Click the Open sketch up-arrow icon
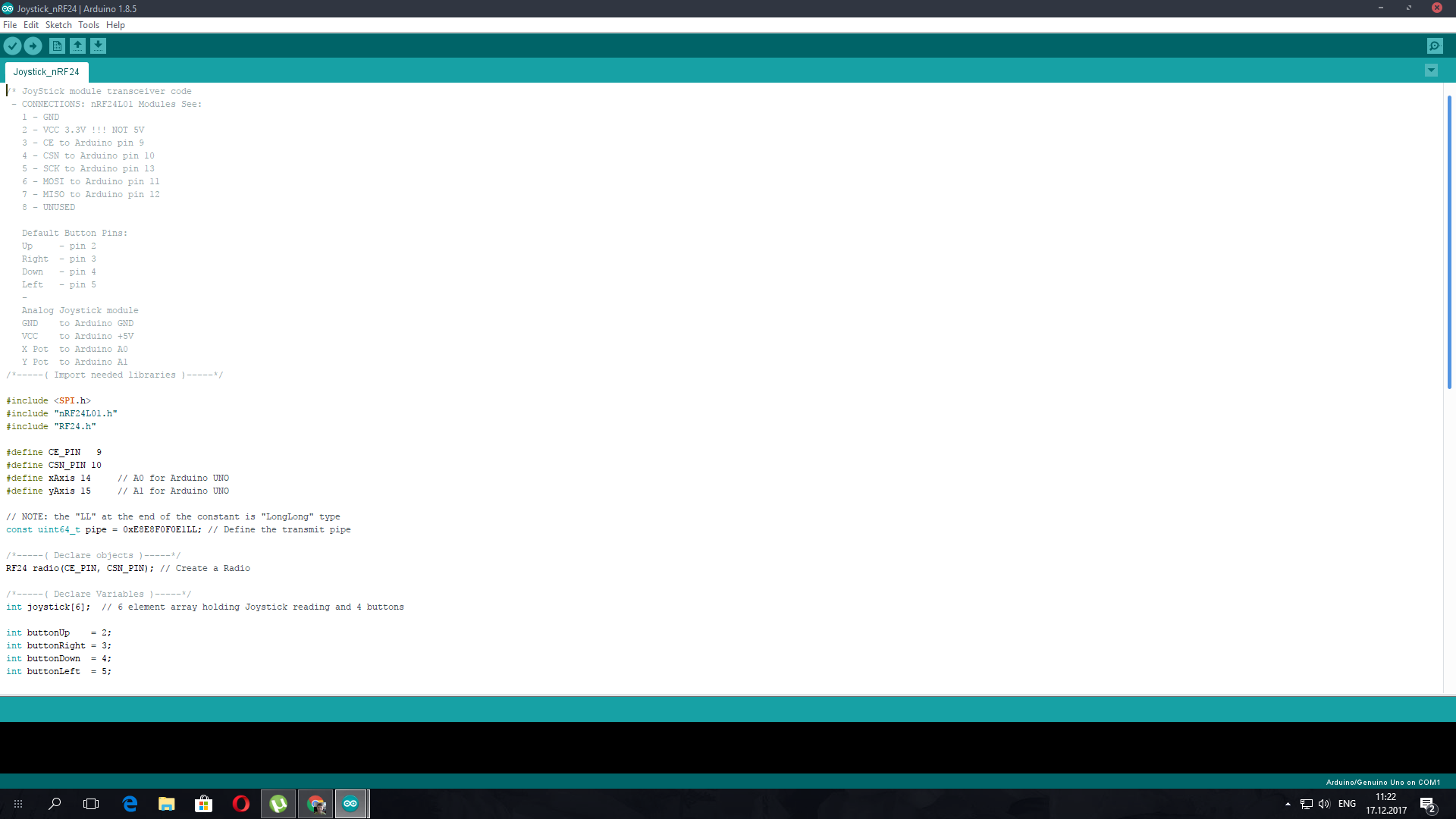Viewport: 1456px width, 819px height. click(77, 46)
